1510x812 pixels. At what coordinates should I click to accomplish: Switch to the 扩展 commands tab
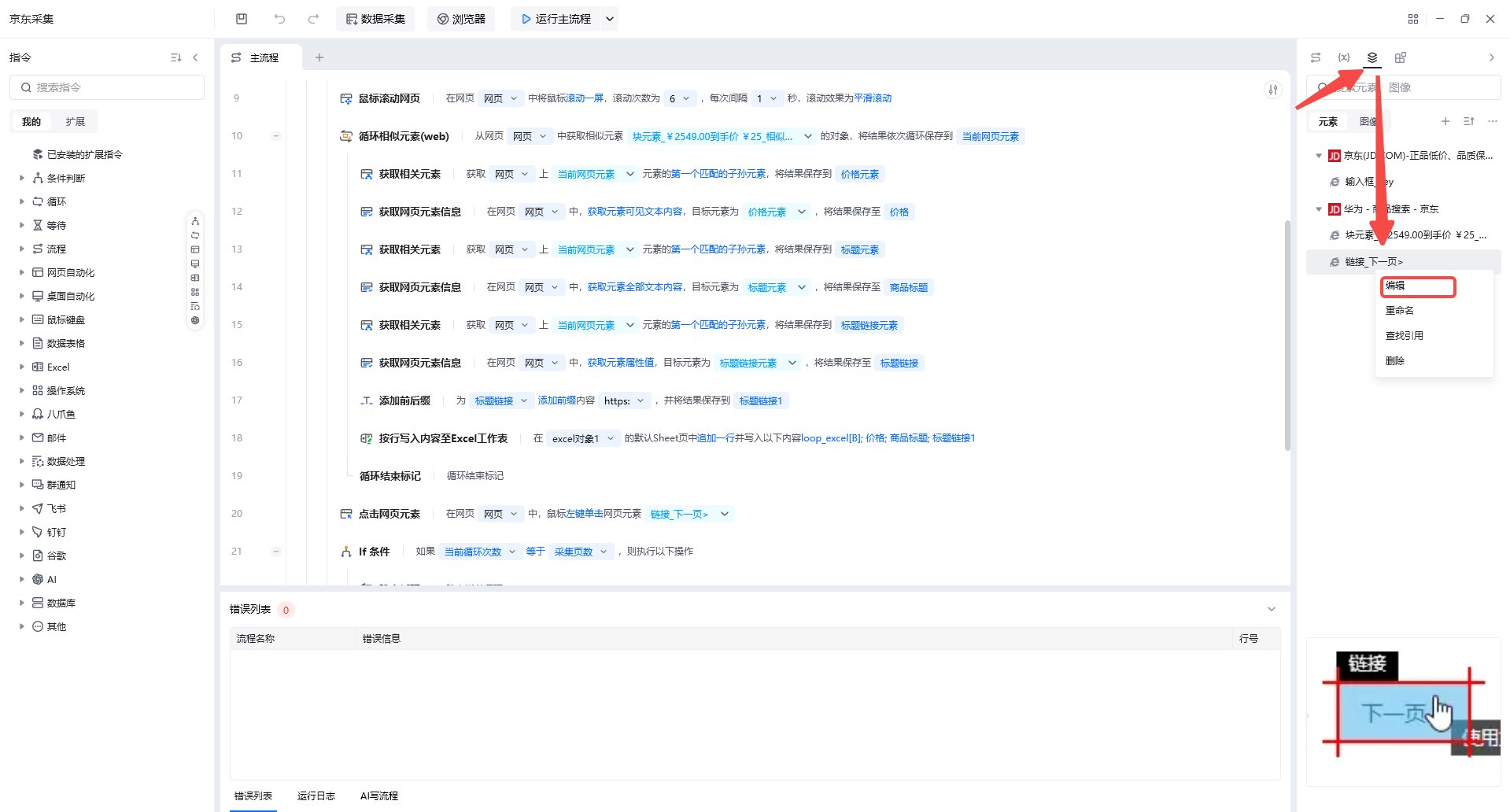point(76,121)
